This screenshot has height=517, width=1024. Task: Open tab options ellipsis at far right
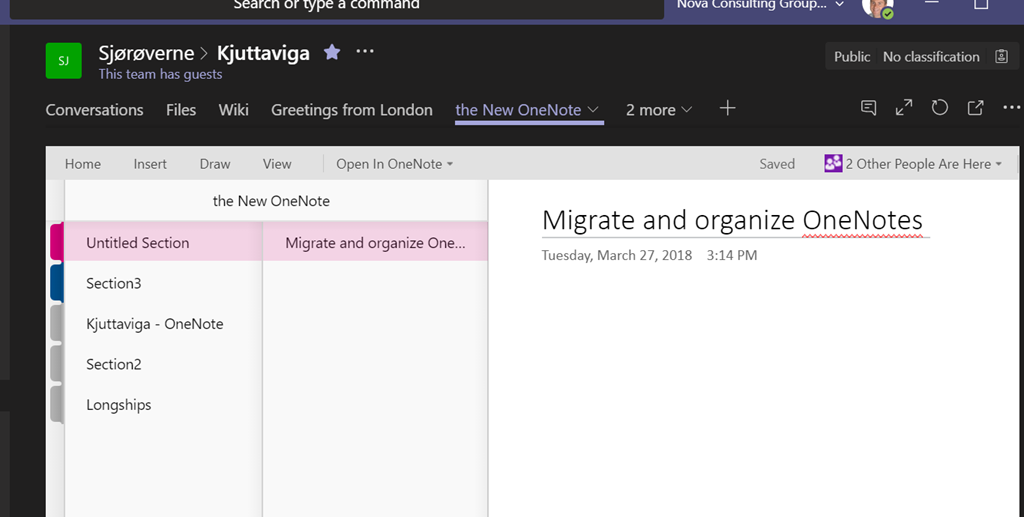(x=1012, y=108)
